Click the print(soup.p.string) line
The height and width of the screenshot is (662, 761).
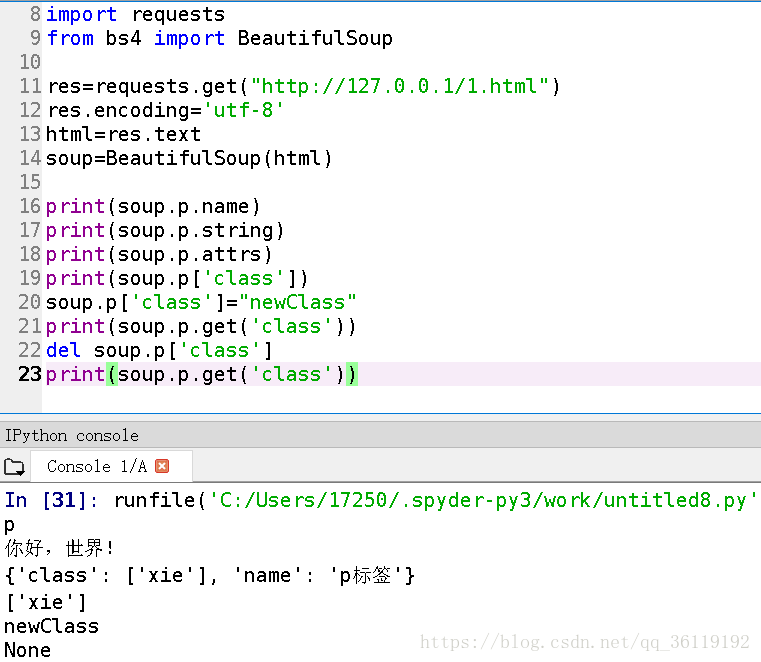point(165,230)
